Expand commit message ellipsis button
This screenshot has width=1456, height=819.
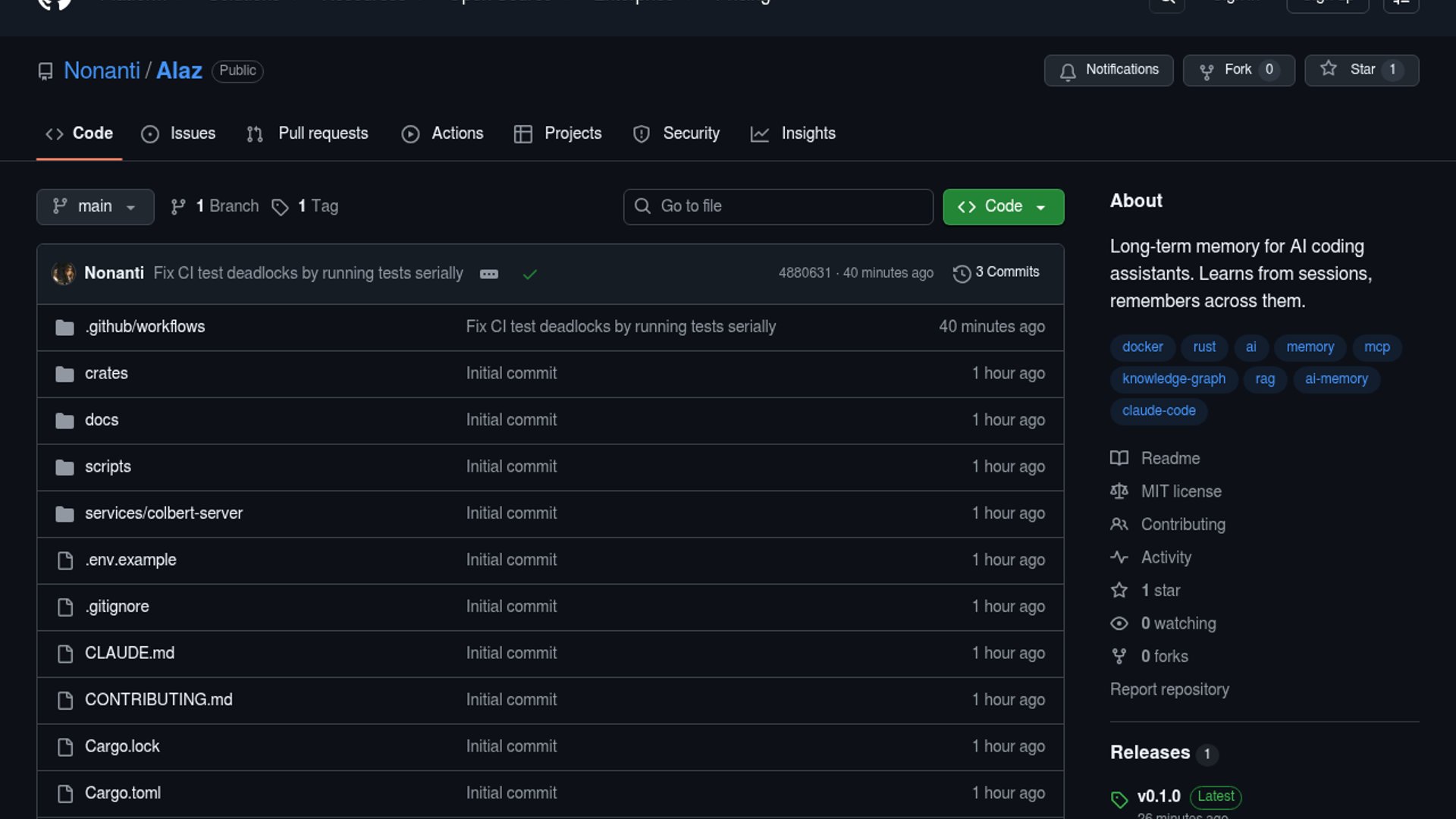coord(489,274)
